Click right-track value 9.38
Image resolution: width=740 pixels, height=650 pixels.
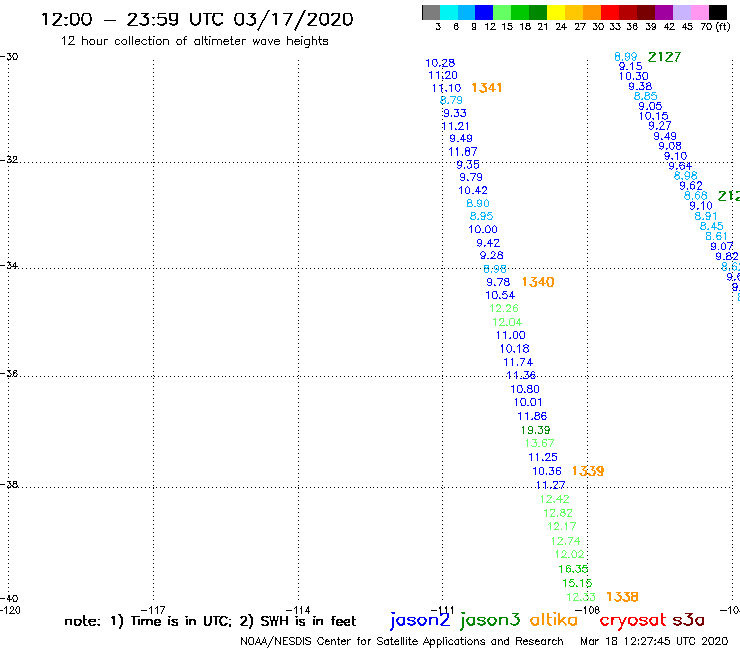[x=640, y=86]
